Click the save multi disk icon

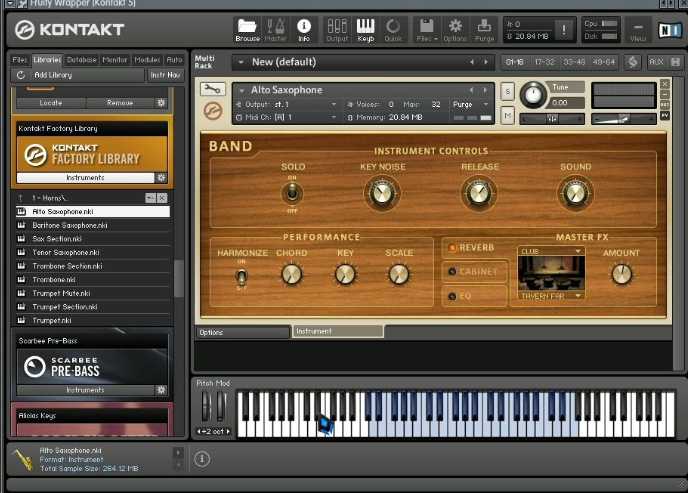tap(675, 62)
